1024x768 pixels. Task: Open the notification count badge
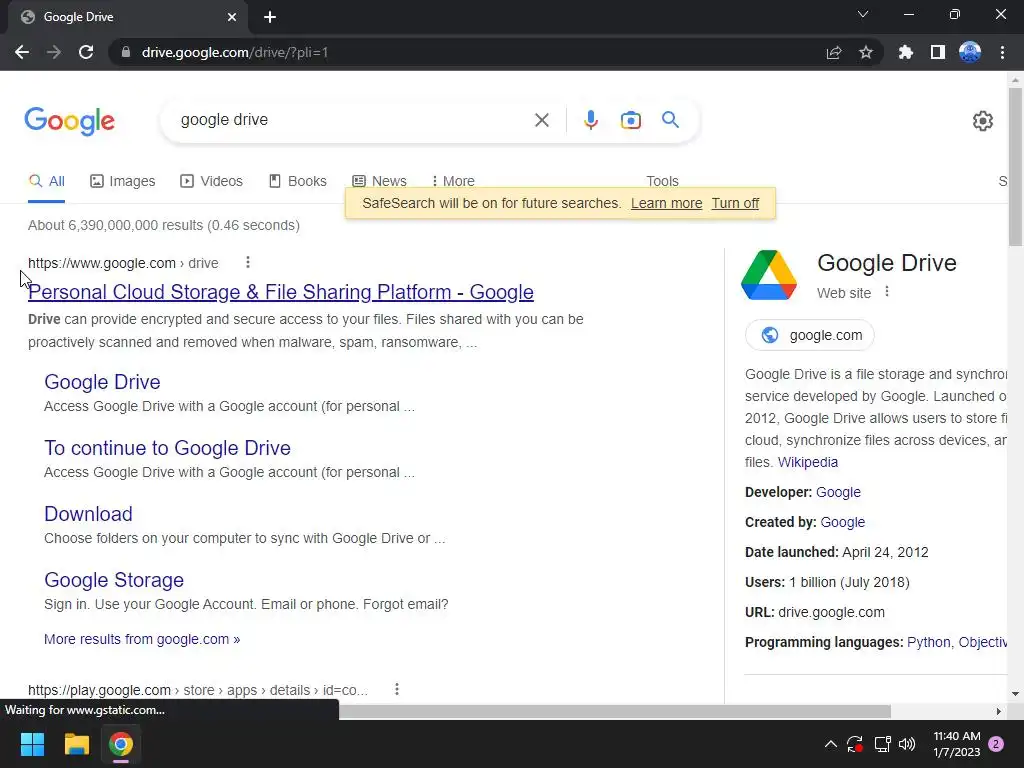[996, 744]
